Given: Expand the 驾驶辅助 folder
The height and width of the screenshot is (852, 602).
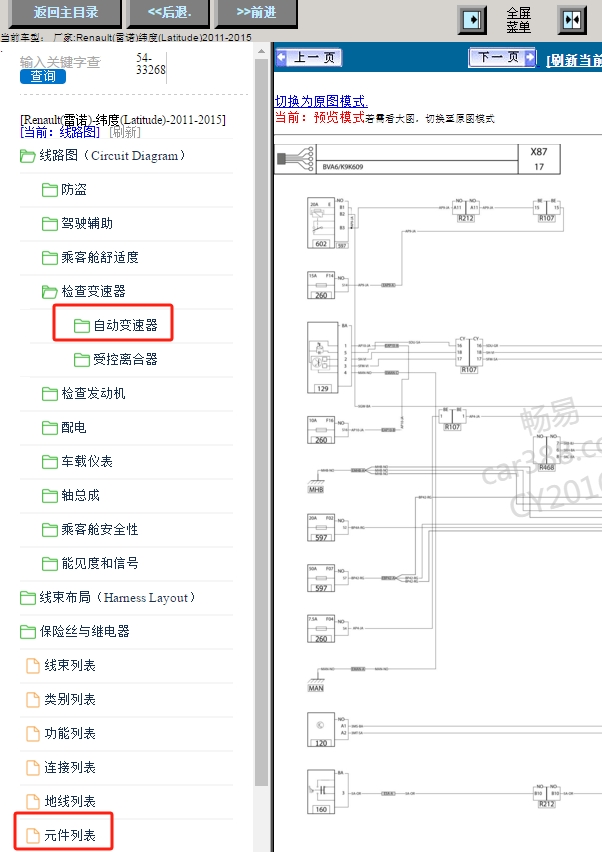Looking at the screenshot, I should tap(78, 223).
